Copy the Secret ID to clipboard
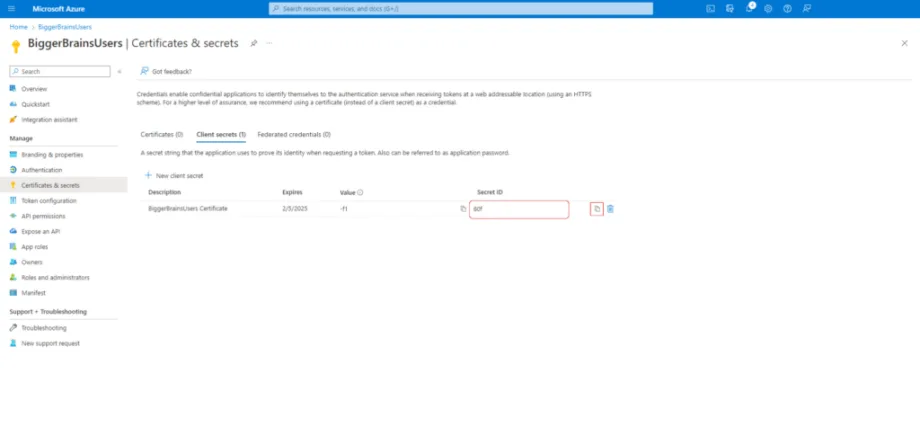 (597, 209)
